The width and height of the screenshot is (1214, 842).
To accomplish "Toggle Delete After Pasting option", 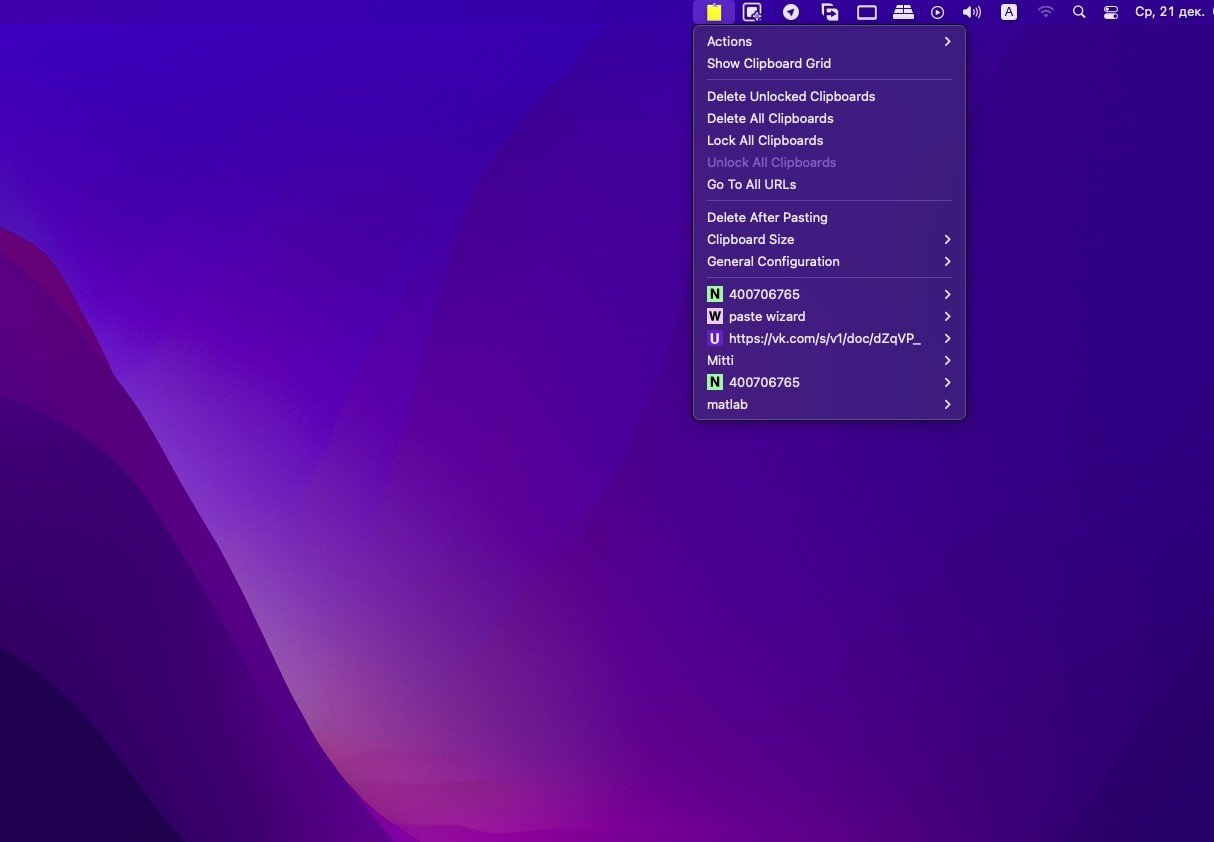I will point(767,217).
